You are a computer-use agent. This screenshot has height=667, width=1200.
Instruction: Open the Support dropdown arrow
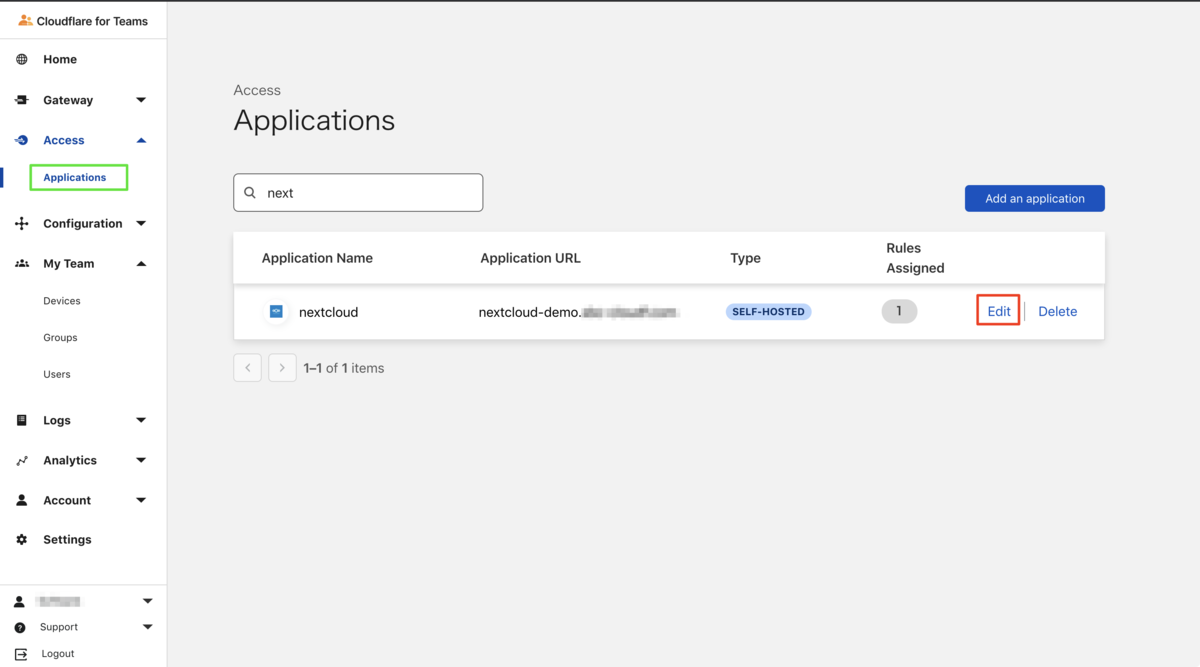coord(148,627)
